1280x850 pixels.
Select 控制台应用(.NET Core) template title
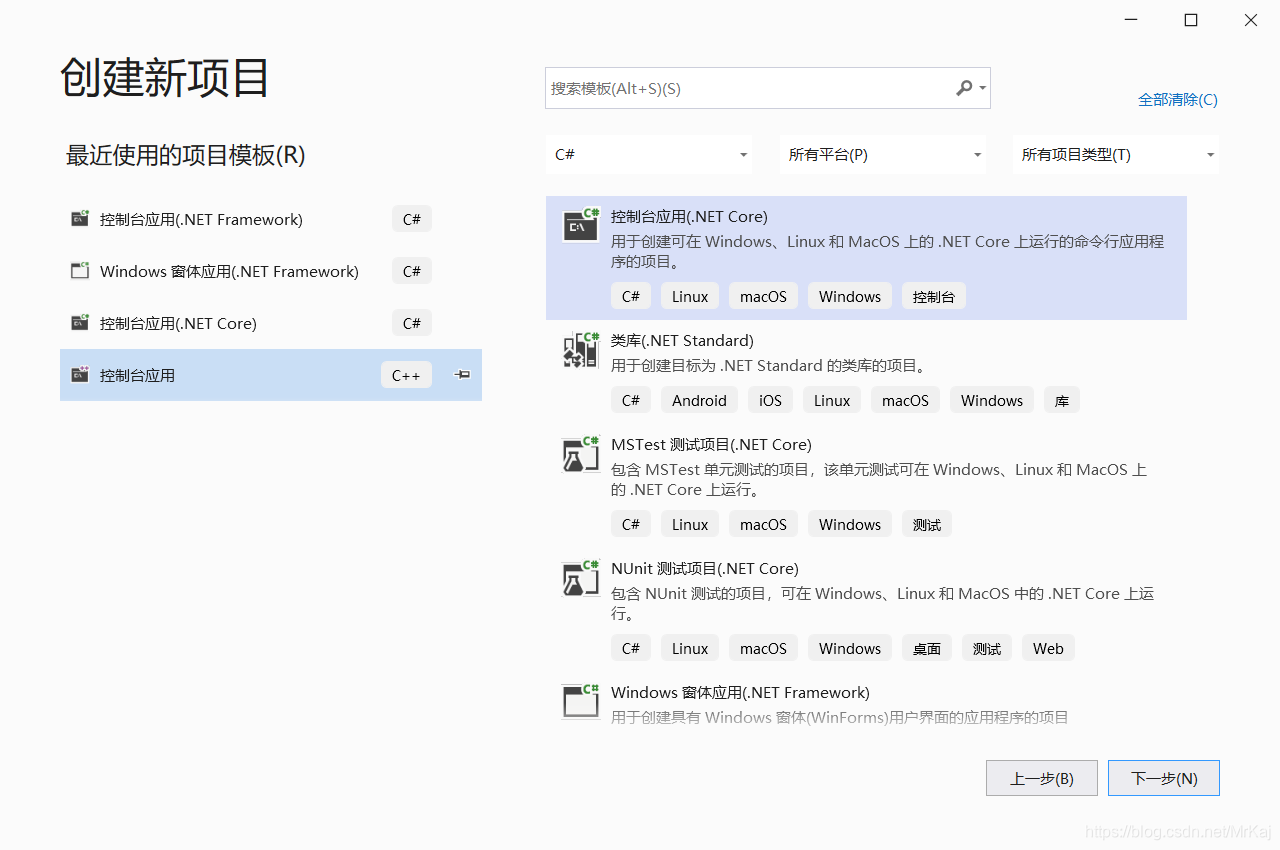click(689, 216)
